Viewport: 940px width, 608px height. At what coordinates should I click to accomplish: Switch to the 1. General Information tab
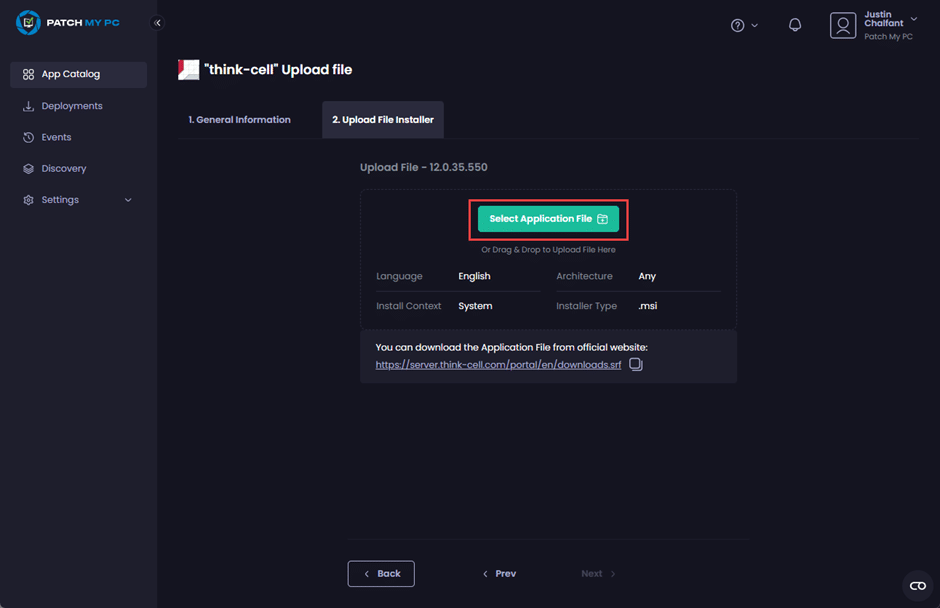240,120
